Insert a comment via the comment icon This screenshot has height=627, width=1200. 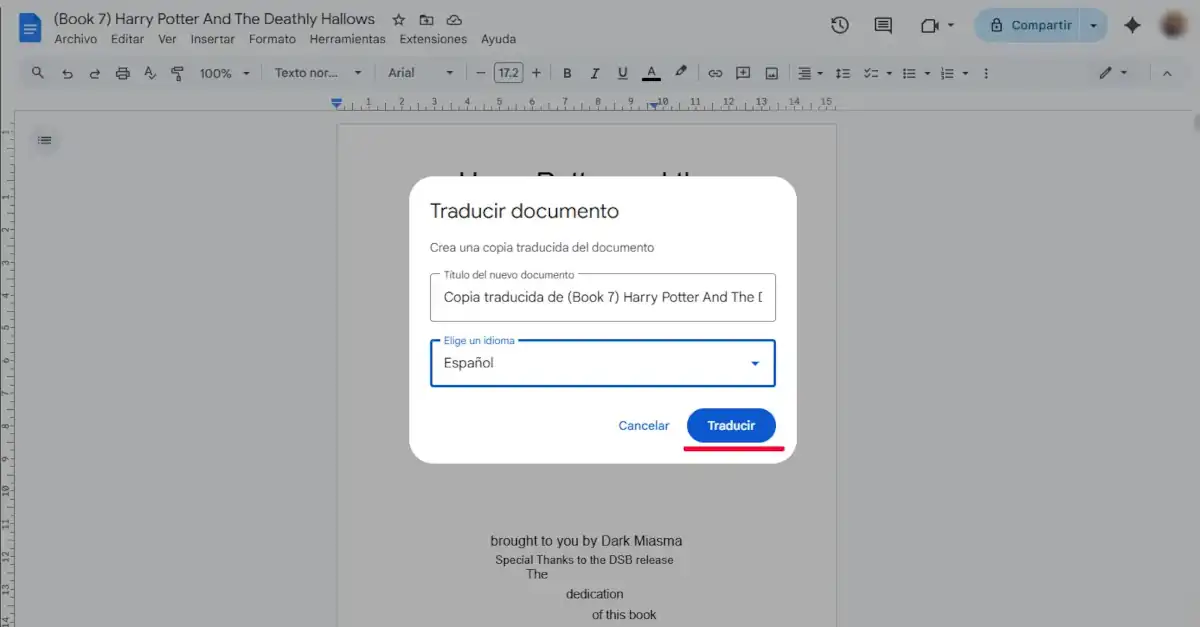coord(743,72)
